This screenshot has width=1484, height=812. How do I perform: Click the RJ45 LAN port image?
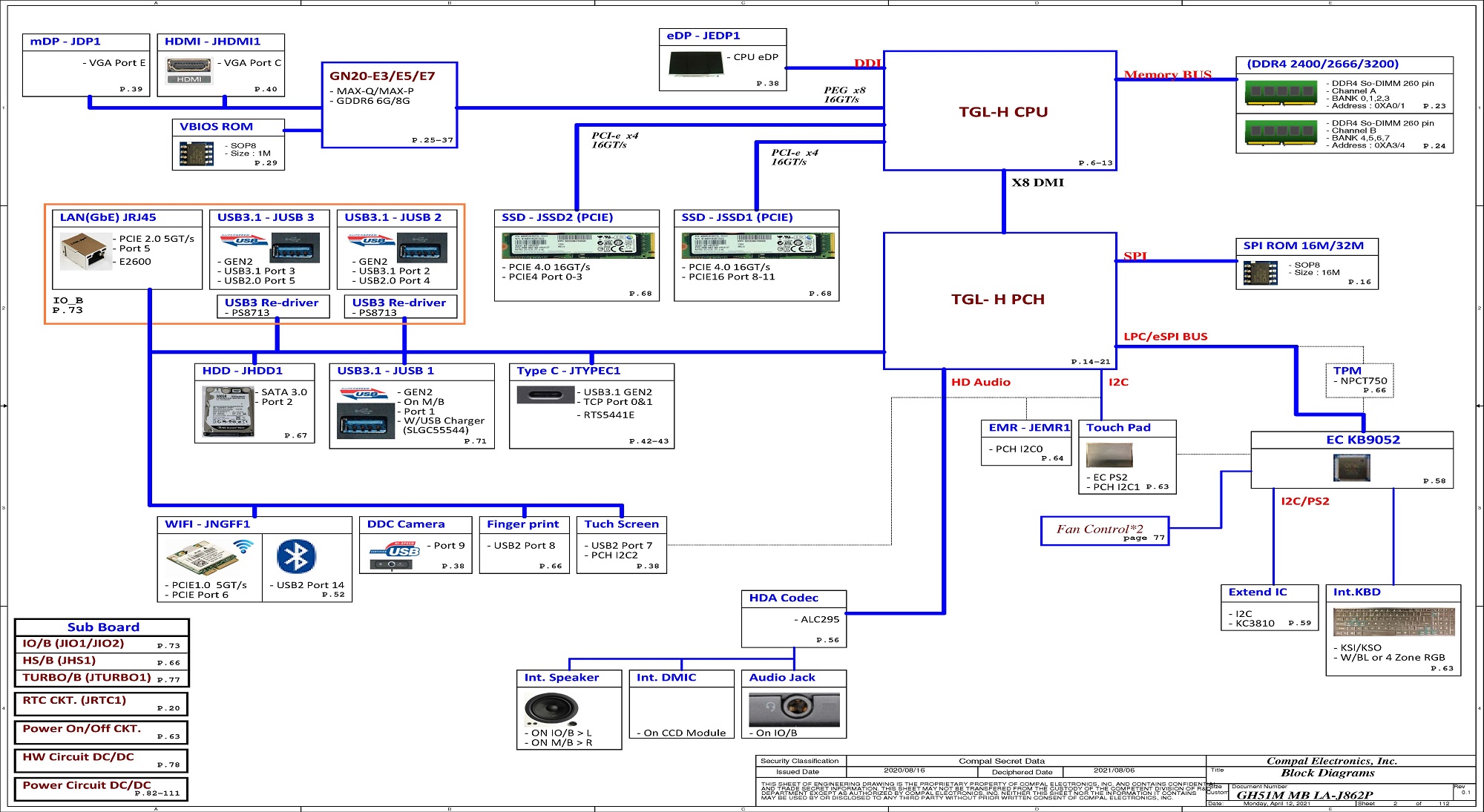coord(85,251)
